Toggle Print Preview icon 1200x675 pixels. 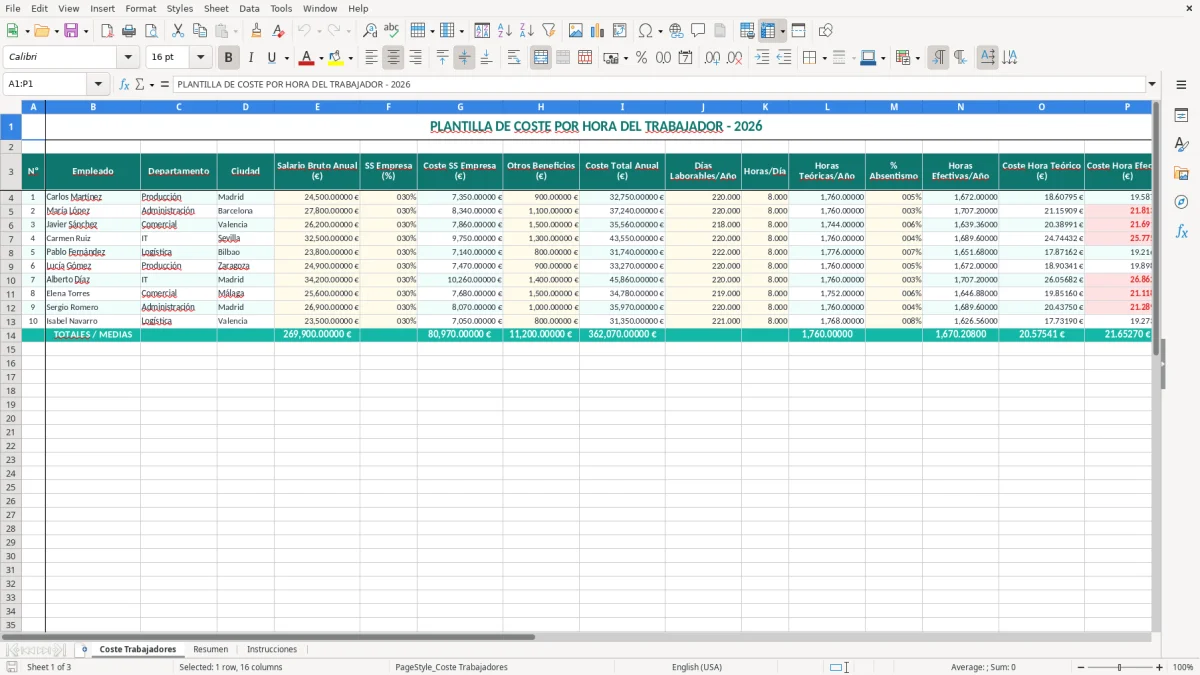(x=151, y=31)
